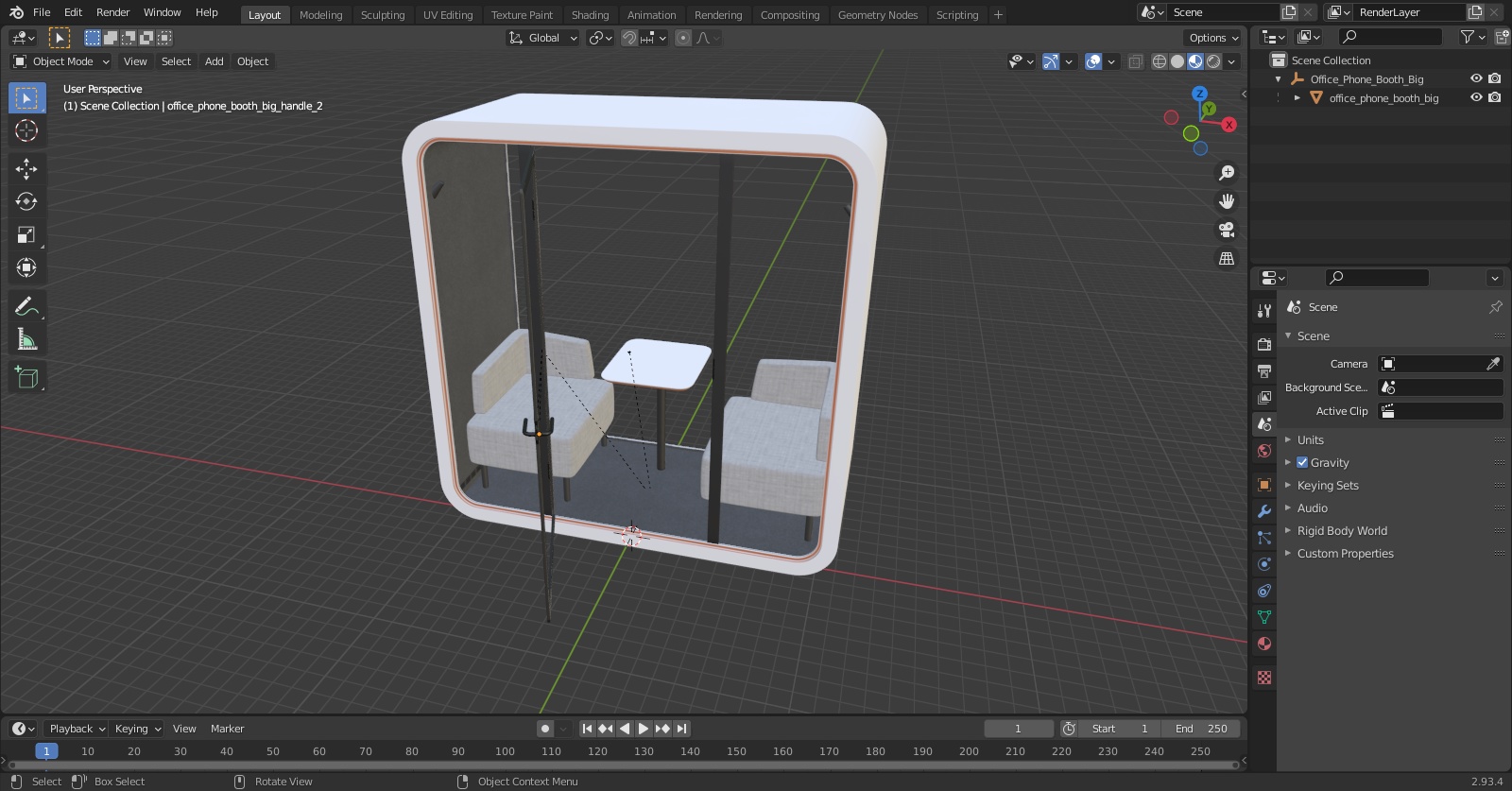1512x791 pixels.
Task: Open the Object properties tab
Action: coord(1263,485)
